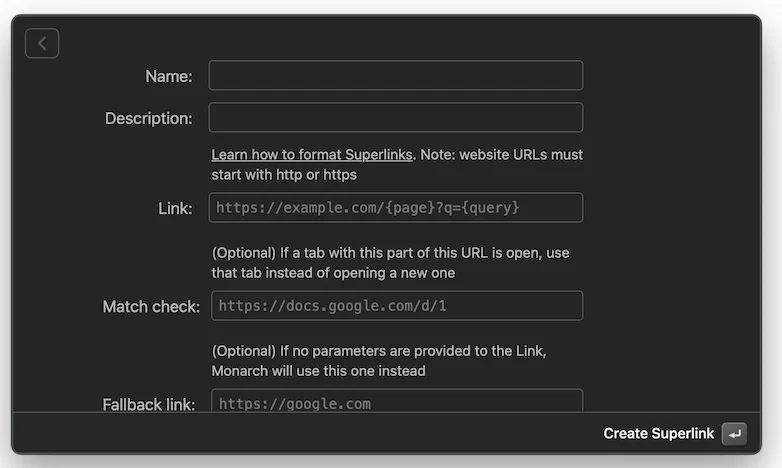
Task: Click the Fallback link input field
Action: (x=396, y=402)
